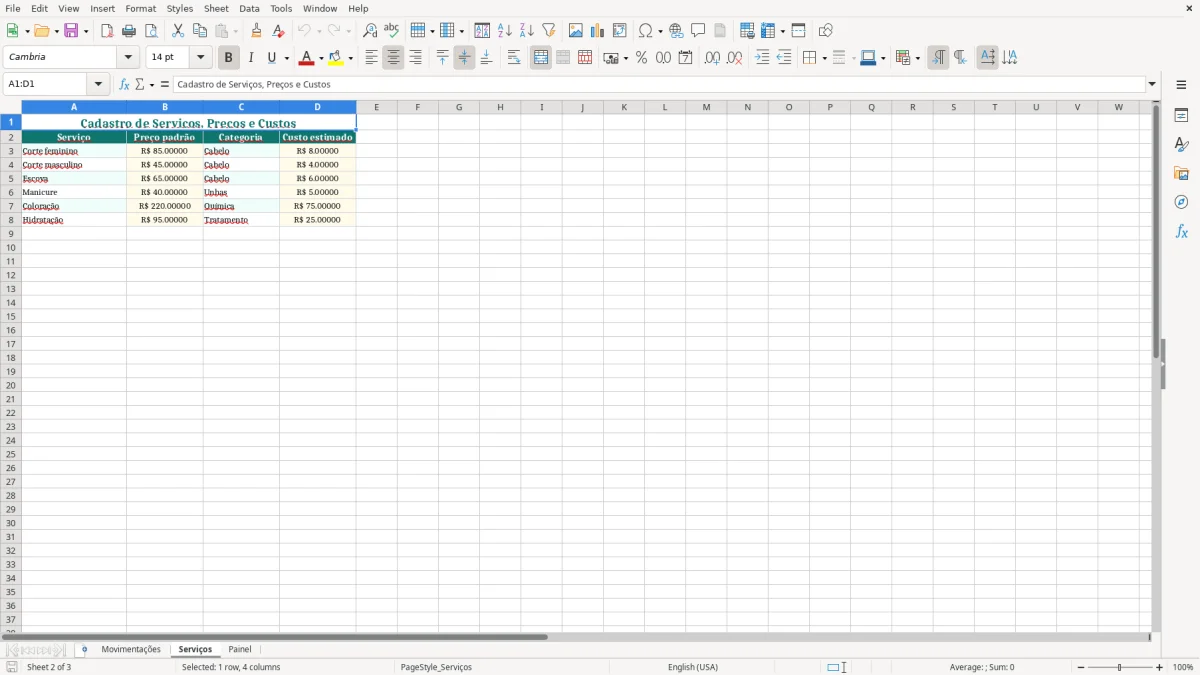The height and width of the screenshot is (675, 1200).
Task: Click the Print icon
Action: point(129,31)
